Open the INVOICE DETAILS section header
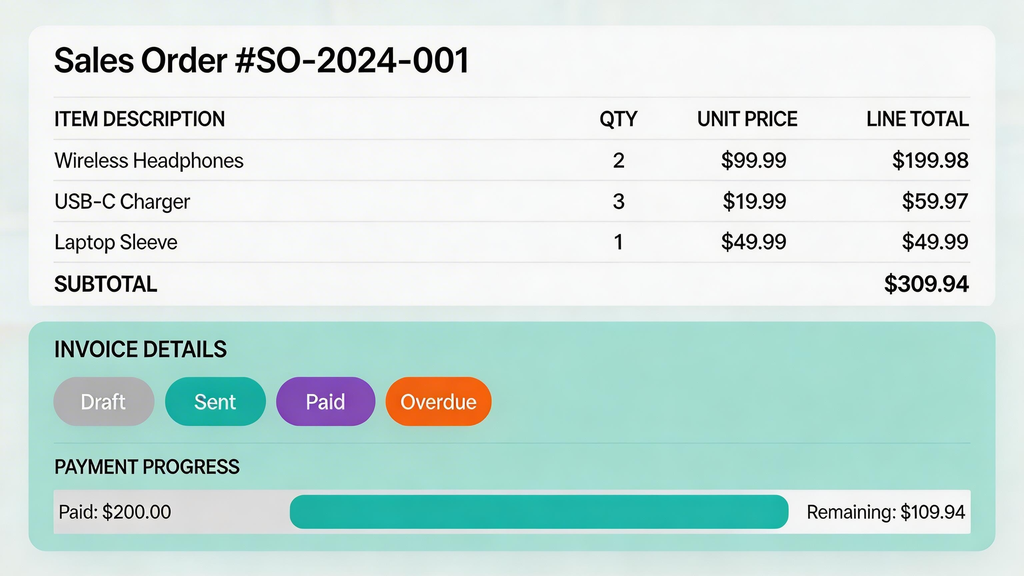 click(x=139, y=349)
